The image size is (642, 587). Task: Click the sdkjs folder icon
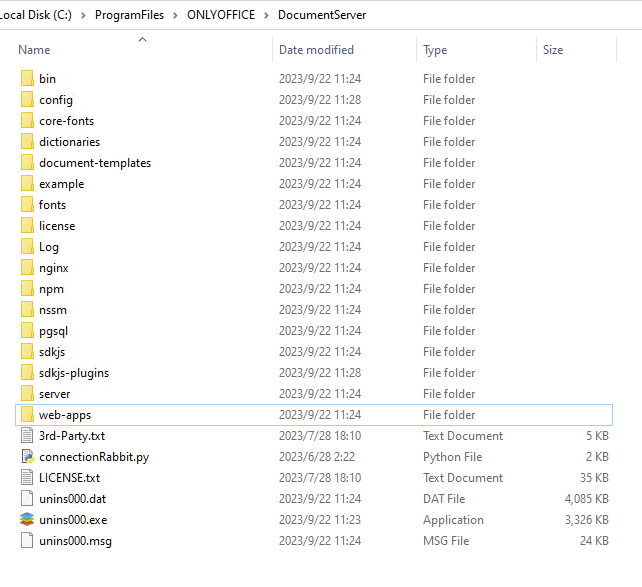27,352
